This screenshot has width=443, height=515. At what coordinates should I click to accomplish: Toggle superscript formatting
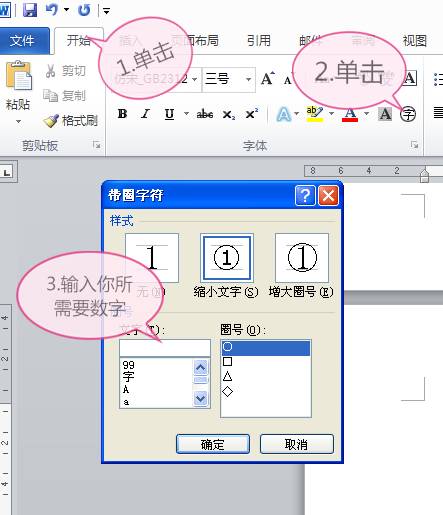pyautogui.click(x=251, y=114)
